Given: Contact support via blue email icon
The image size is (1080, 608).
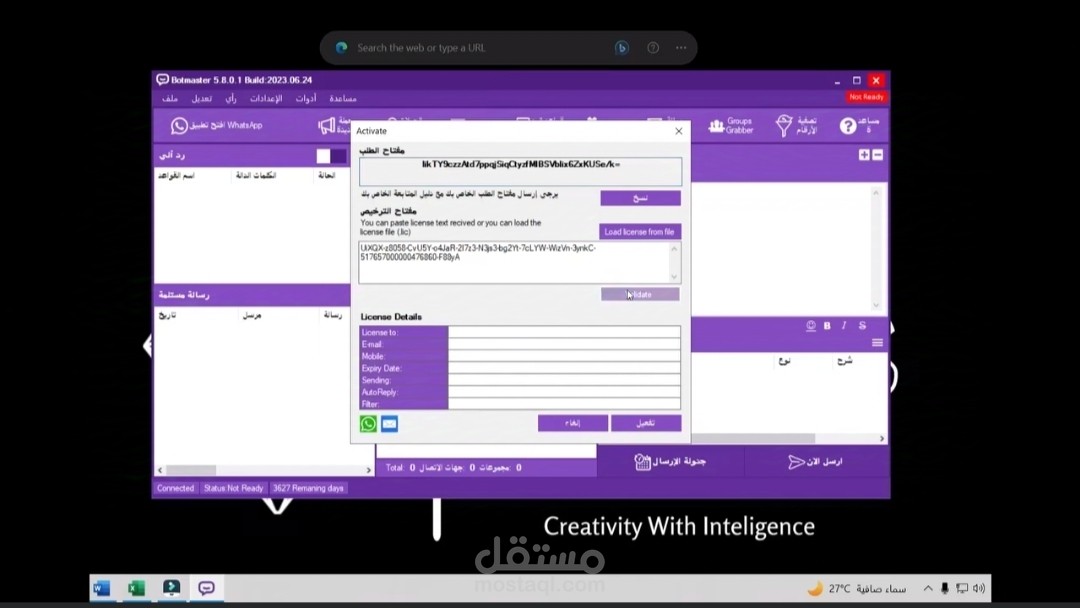Looking at the screenshot, I should (x=389, y=423).
